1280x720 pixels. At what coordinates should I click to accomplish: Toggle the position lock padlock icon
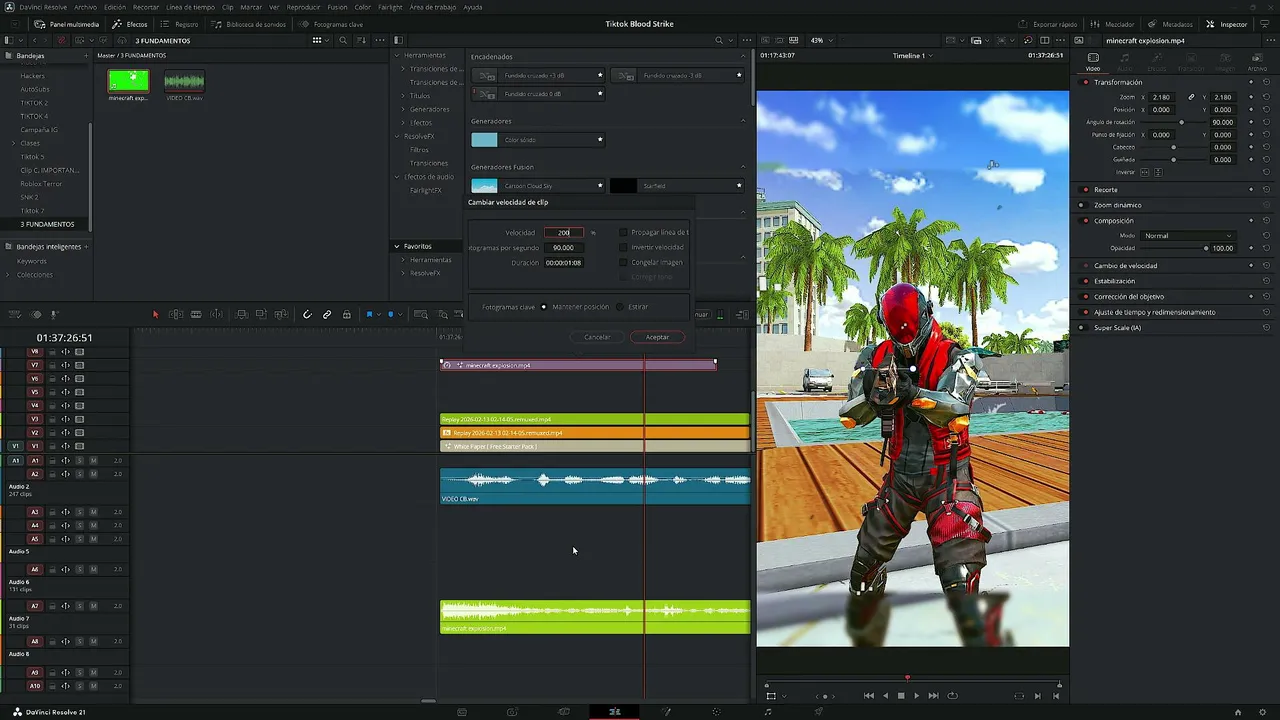(x=347, y=314)
